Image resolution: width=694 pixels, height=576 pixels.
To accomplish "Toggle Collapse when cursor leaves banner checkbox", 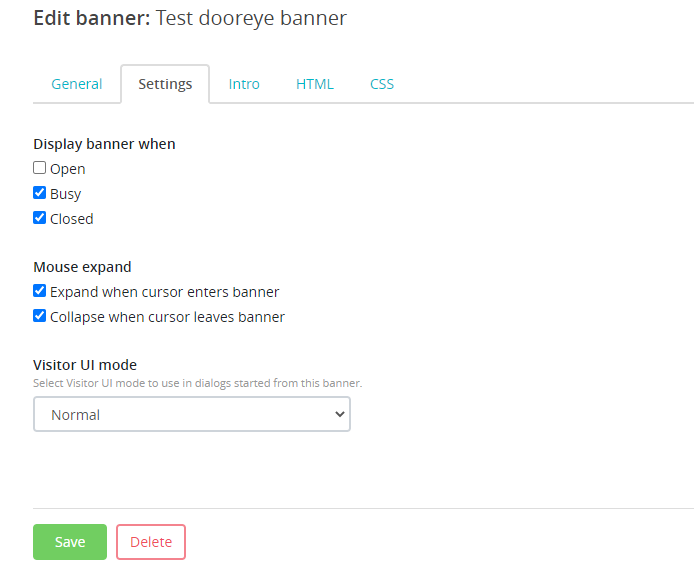I will (x=40, y=316).
